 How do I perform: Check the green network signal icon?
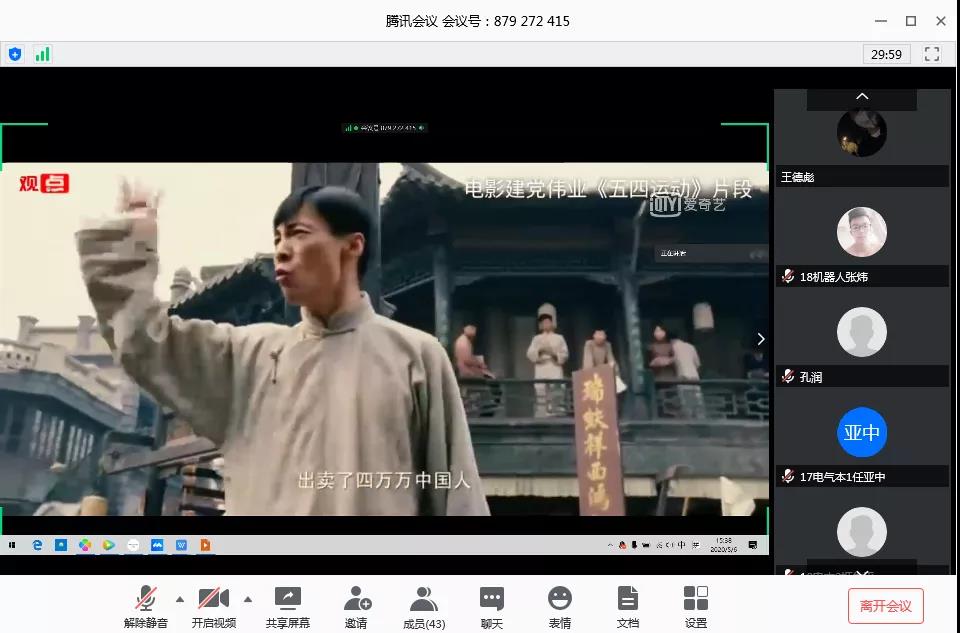(42, 54)
